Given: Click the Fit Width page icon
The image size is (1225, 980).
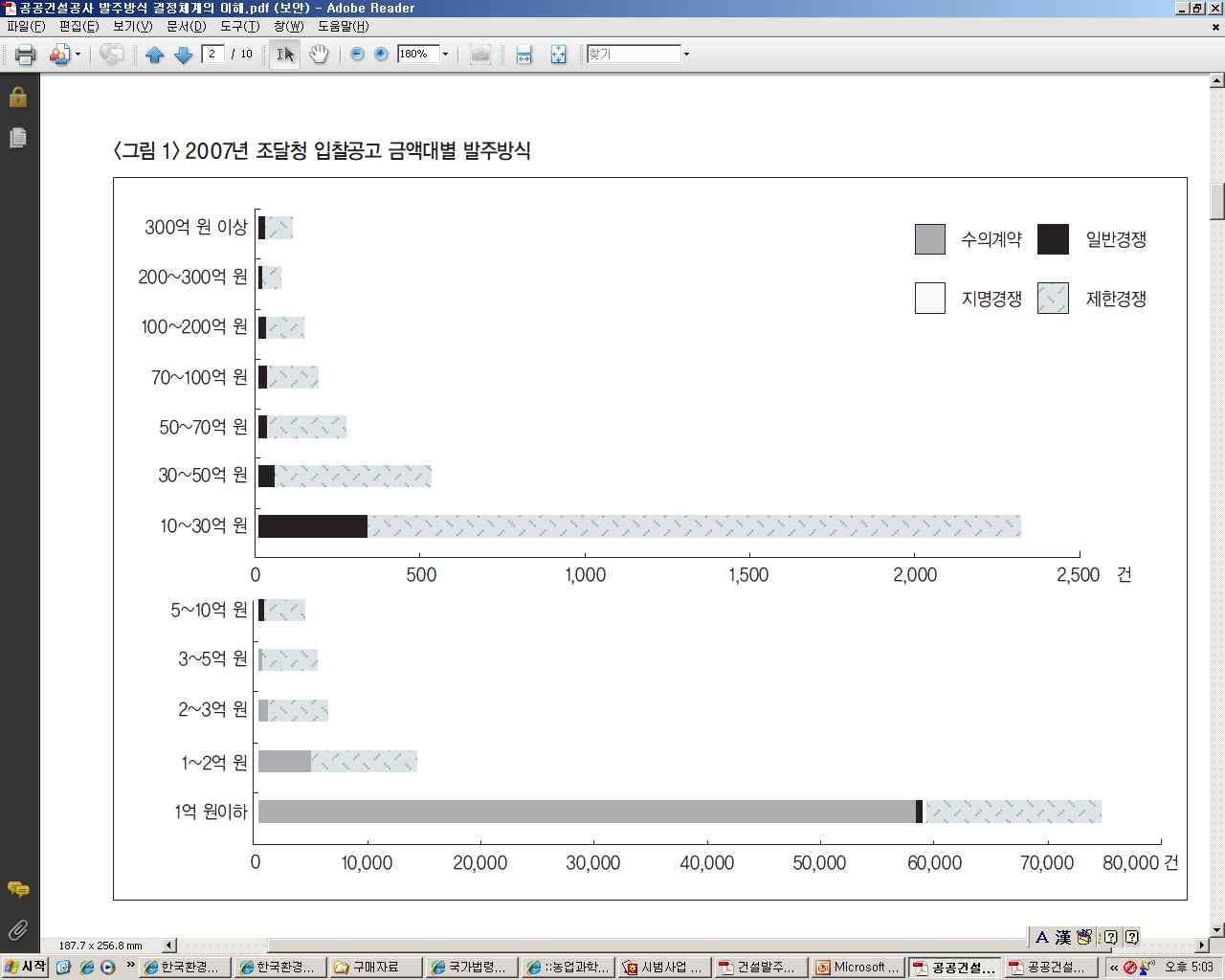Looking at the screenshot, I should pyautogui.click(x=523, y=55).
